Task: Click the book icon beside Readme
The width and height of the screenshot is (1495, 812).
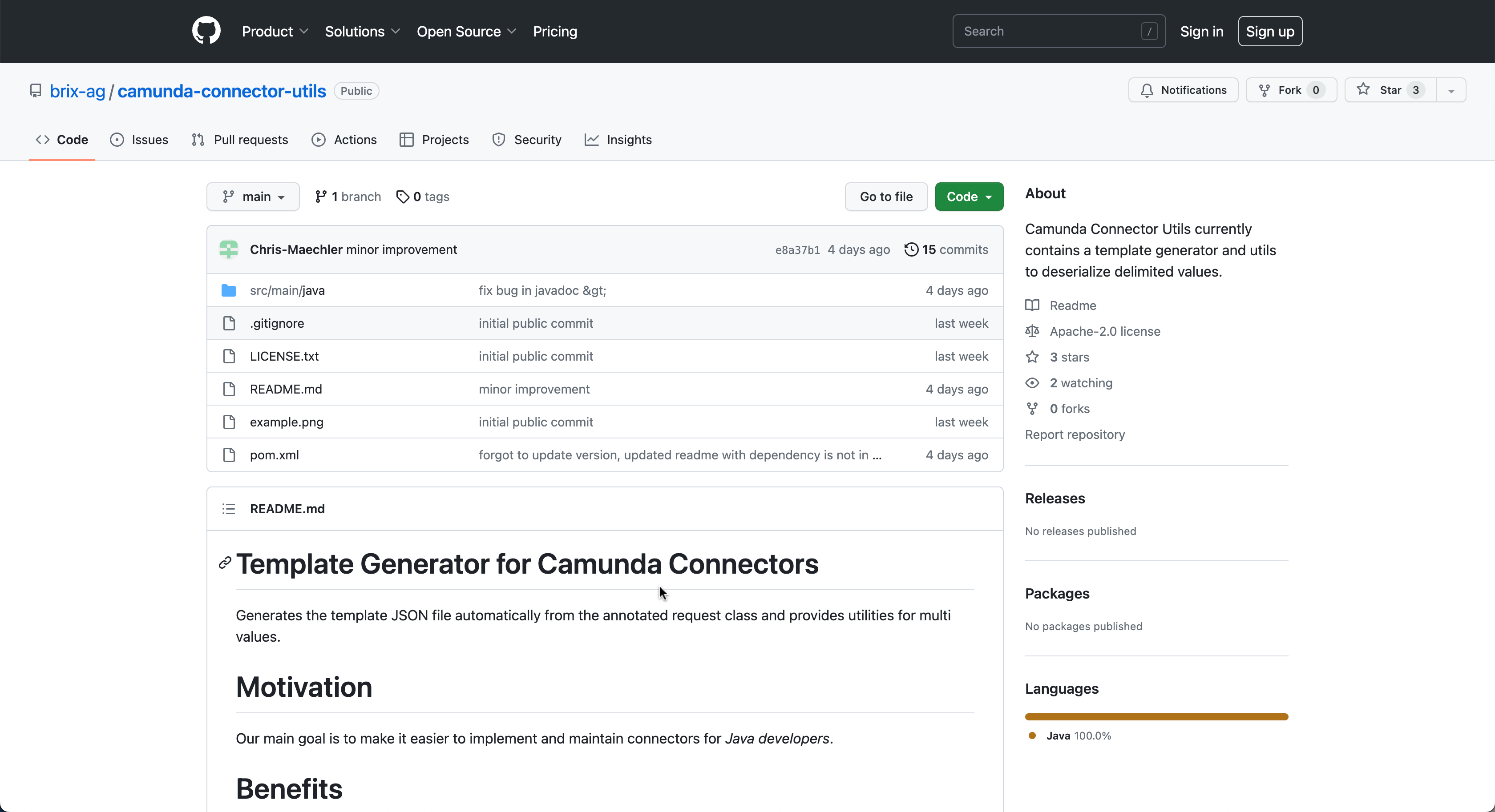Action: pyautogui.click(x=1032, y=306)
